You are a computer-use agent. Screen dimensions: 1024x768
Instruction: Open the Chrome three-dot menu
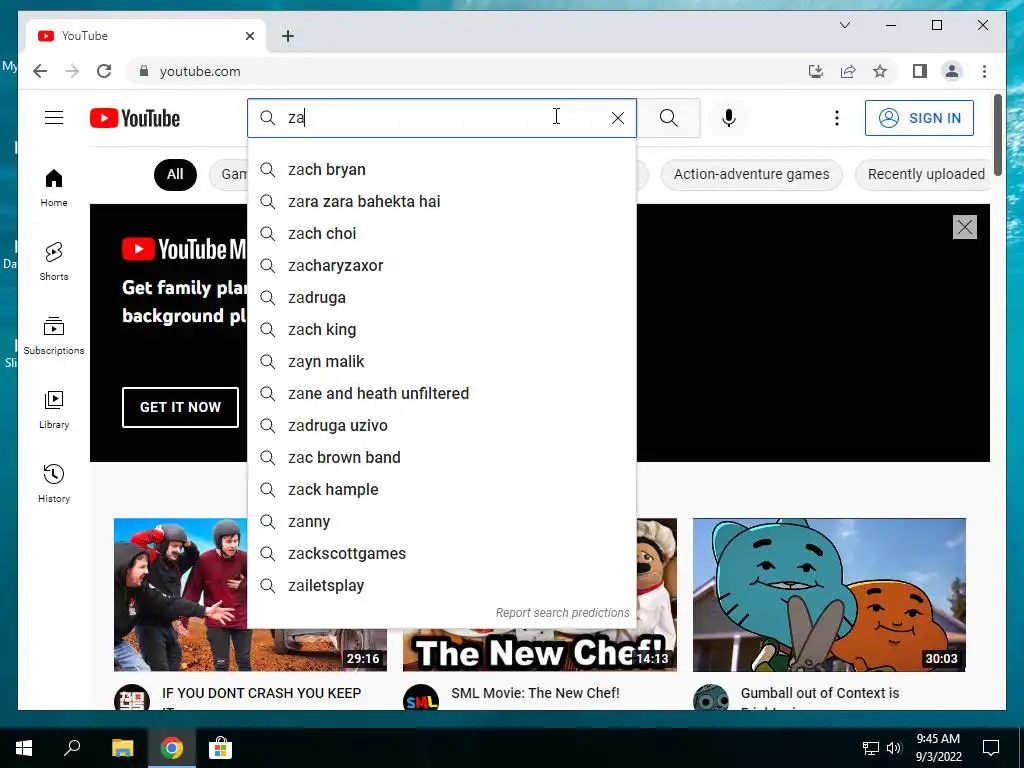click(x=984, y=71)
